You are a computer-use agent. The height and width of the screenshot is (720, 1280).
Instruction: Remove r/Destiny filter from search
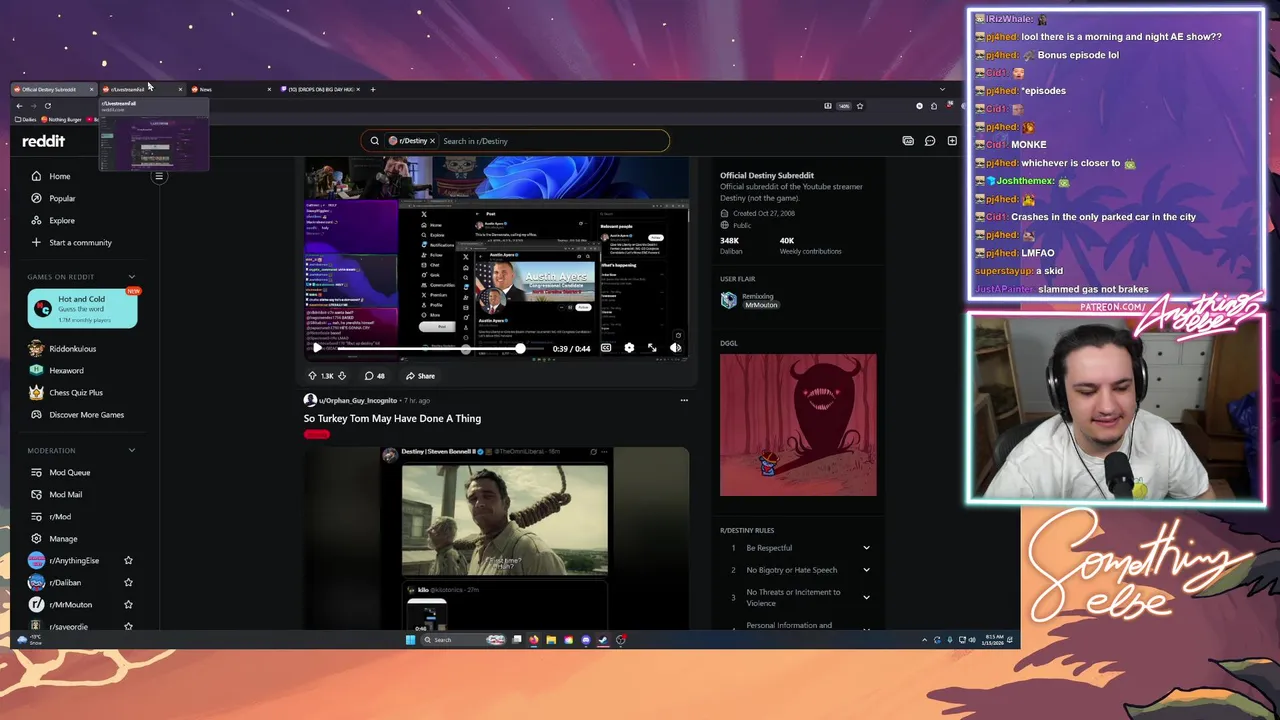[432, 141]
